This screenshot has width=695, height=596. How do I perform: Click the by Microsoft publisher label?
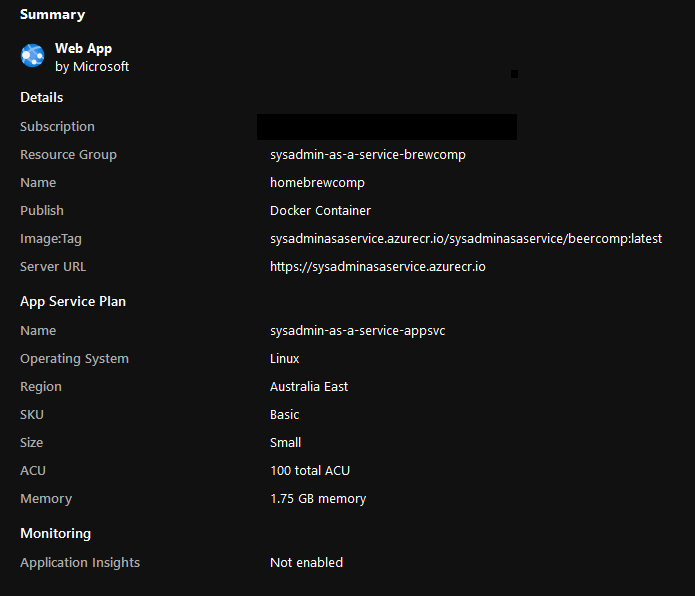click(x=92, y=66)
